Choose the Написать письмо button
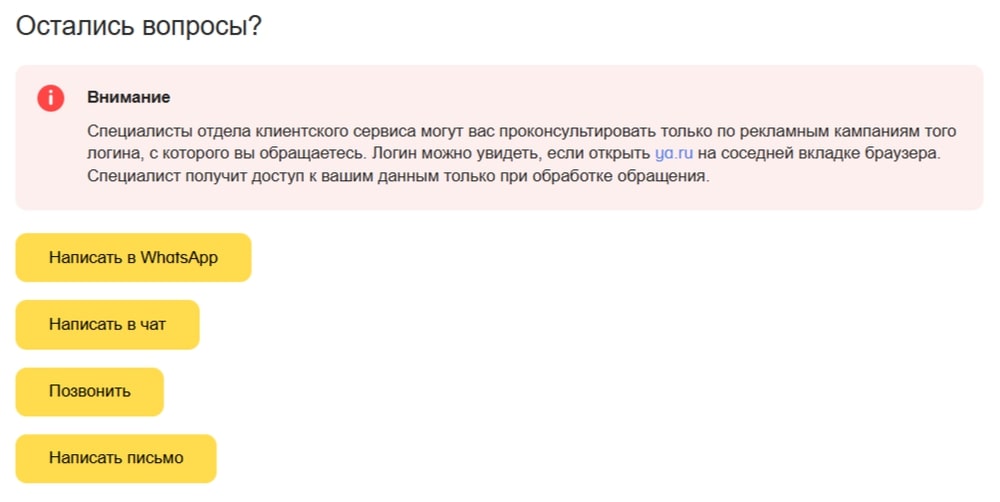Viewport: 1000px width, 502px height. pyautogui.click(x=116, y=459)
